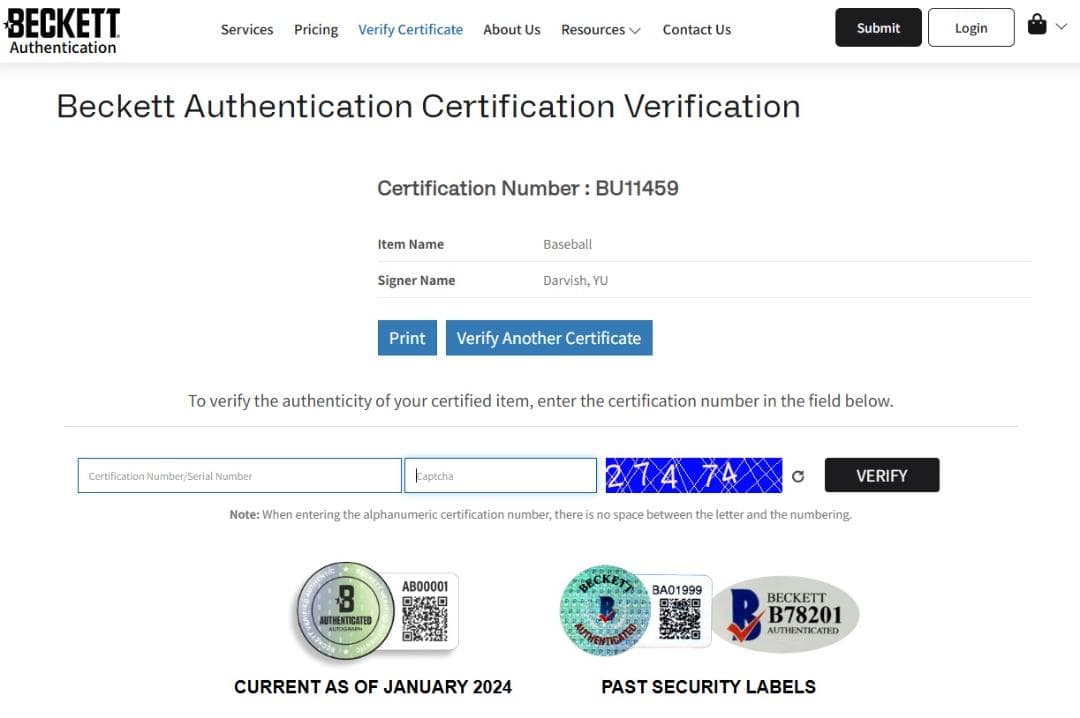This screenshot has width=1080, height=718.
Task: Click the captcha code image
Action: click(x=693, y=476)
